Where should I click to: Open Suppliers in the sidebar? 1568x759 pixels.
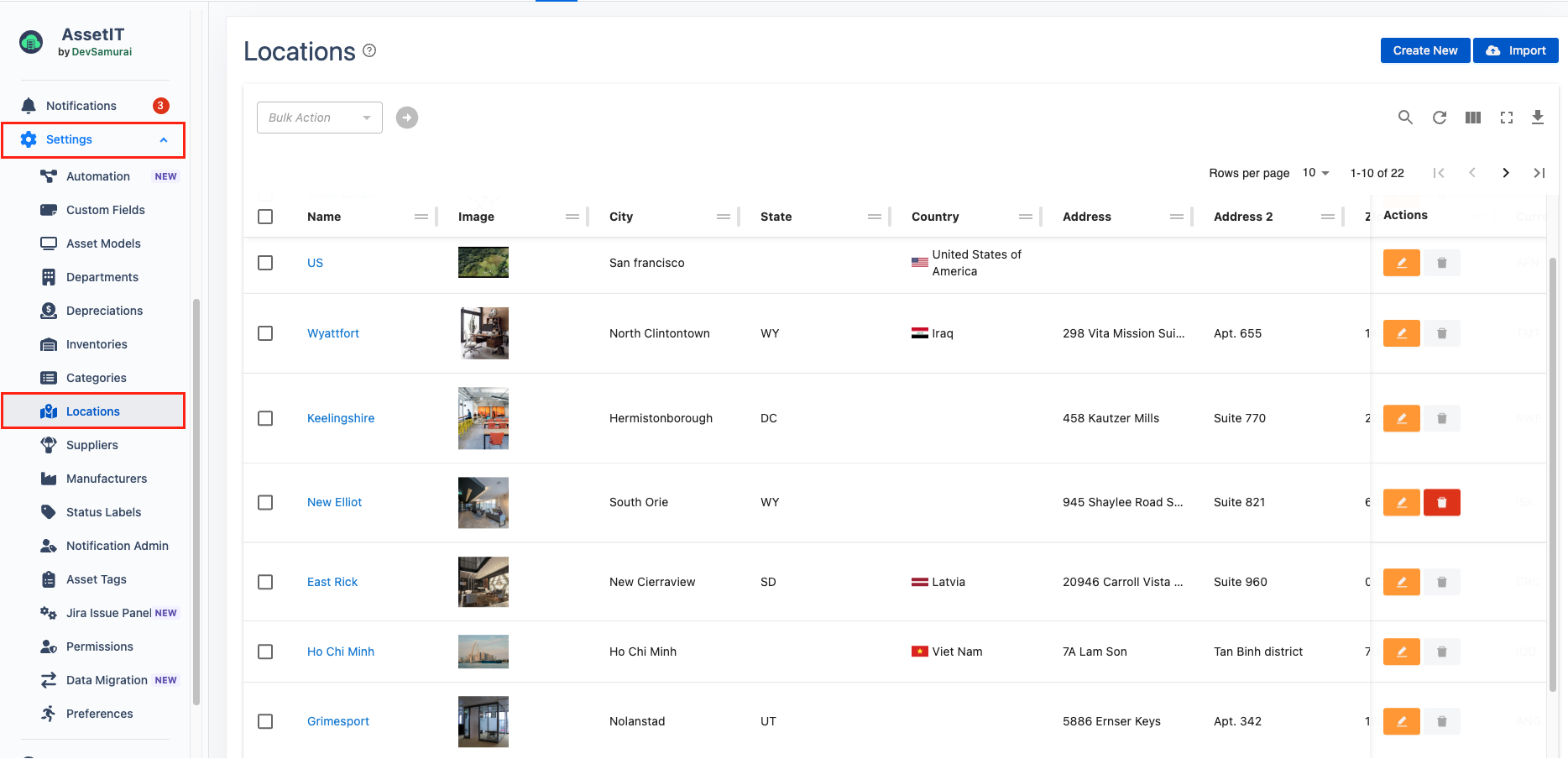pos(91,445)
